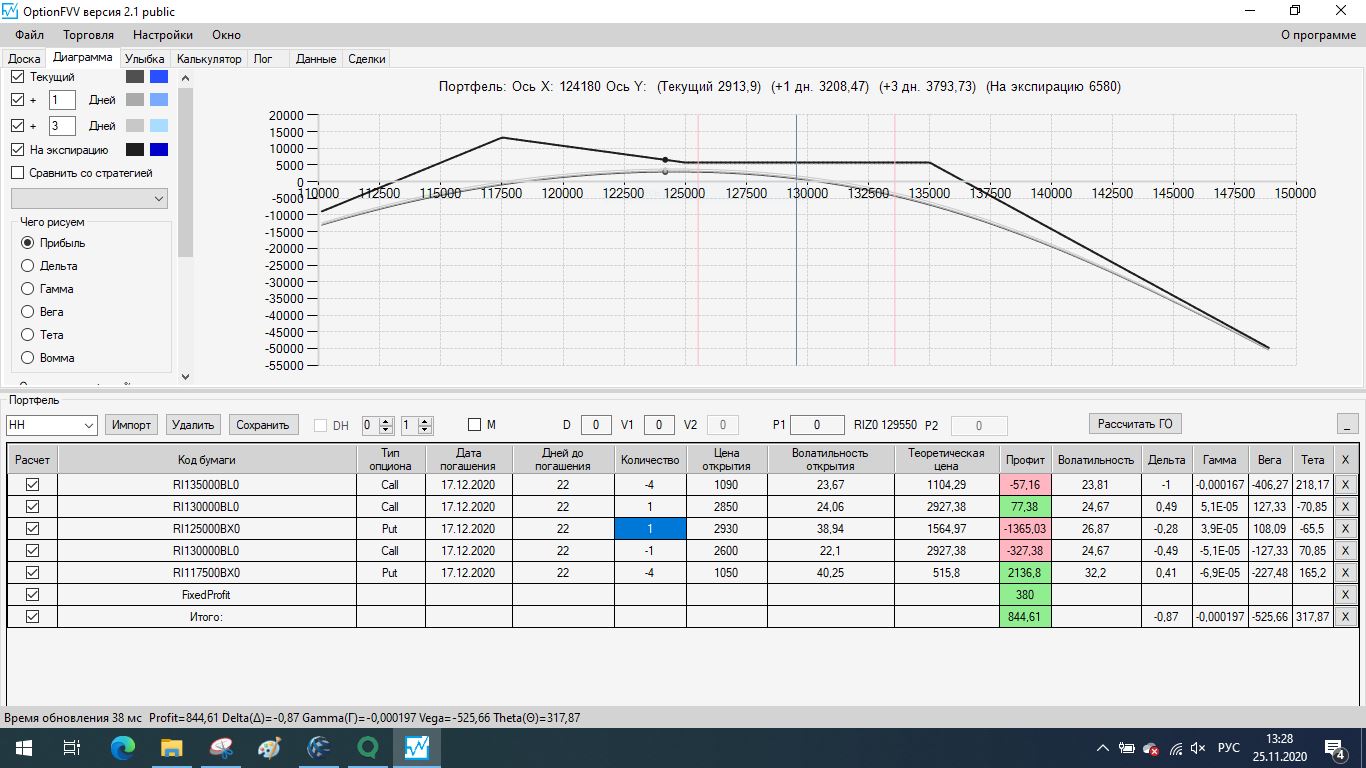Select the Вега radio button

[27, 312]
